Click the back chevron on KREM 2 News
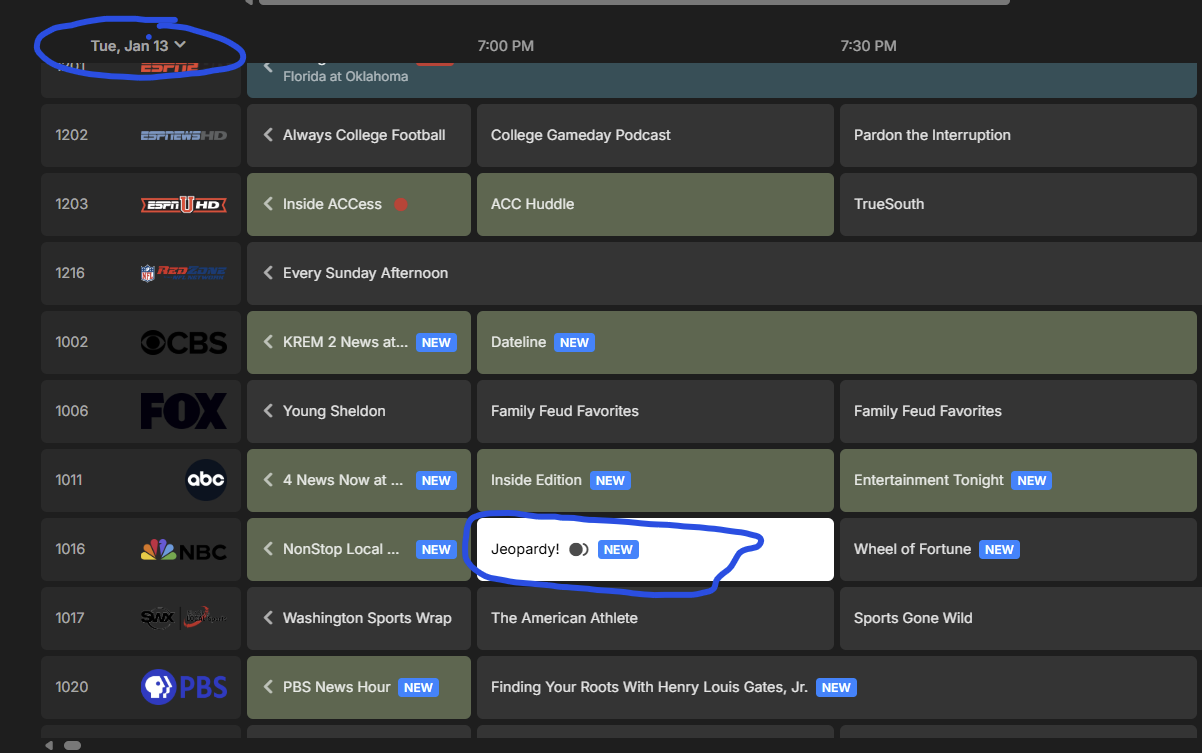Image resolution: width=1202 pixels, height=753 pixels. 268,342
